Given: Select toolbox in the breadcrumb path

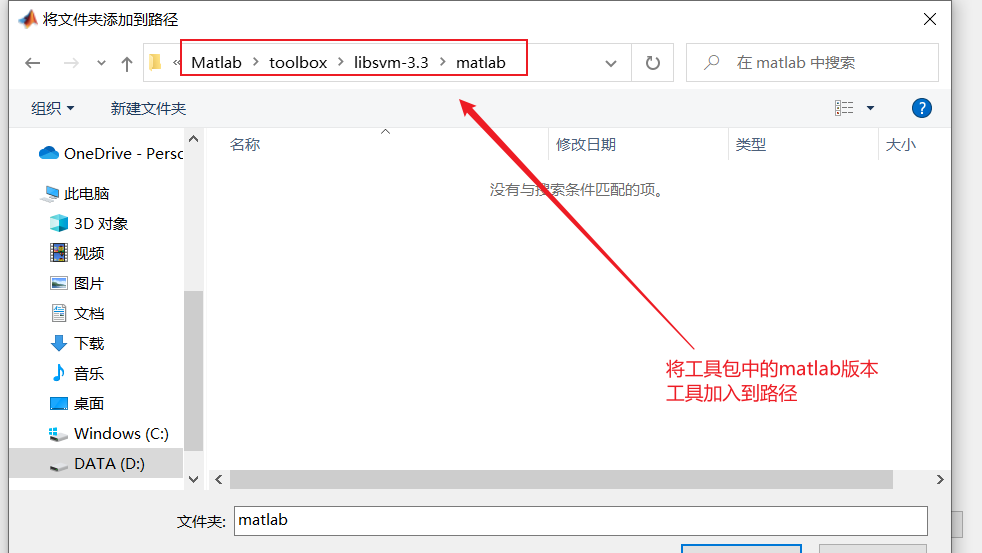Looking at the screenshot, I should 298,63.
